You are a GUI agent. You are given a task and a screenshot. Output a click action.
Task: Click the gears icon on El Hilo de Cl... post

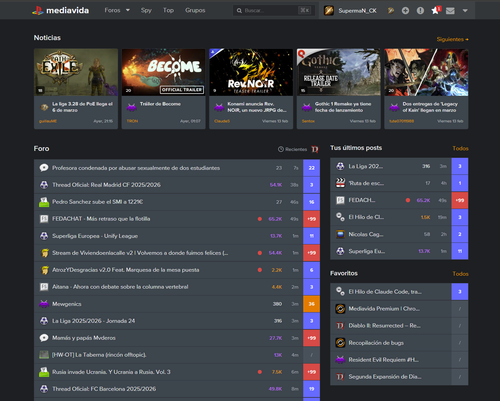point(340,217)
